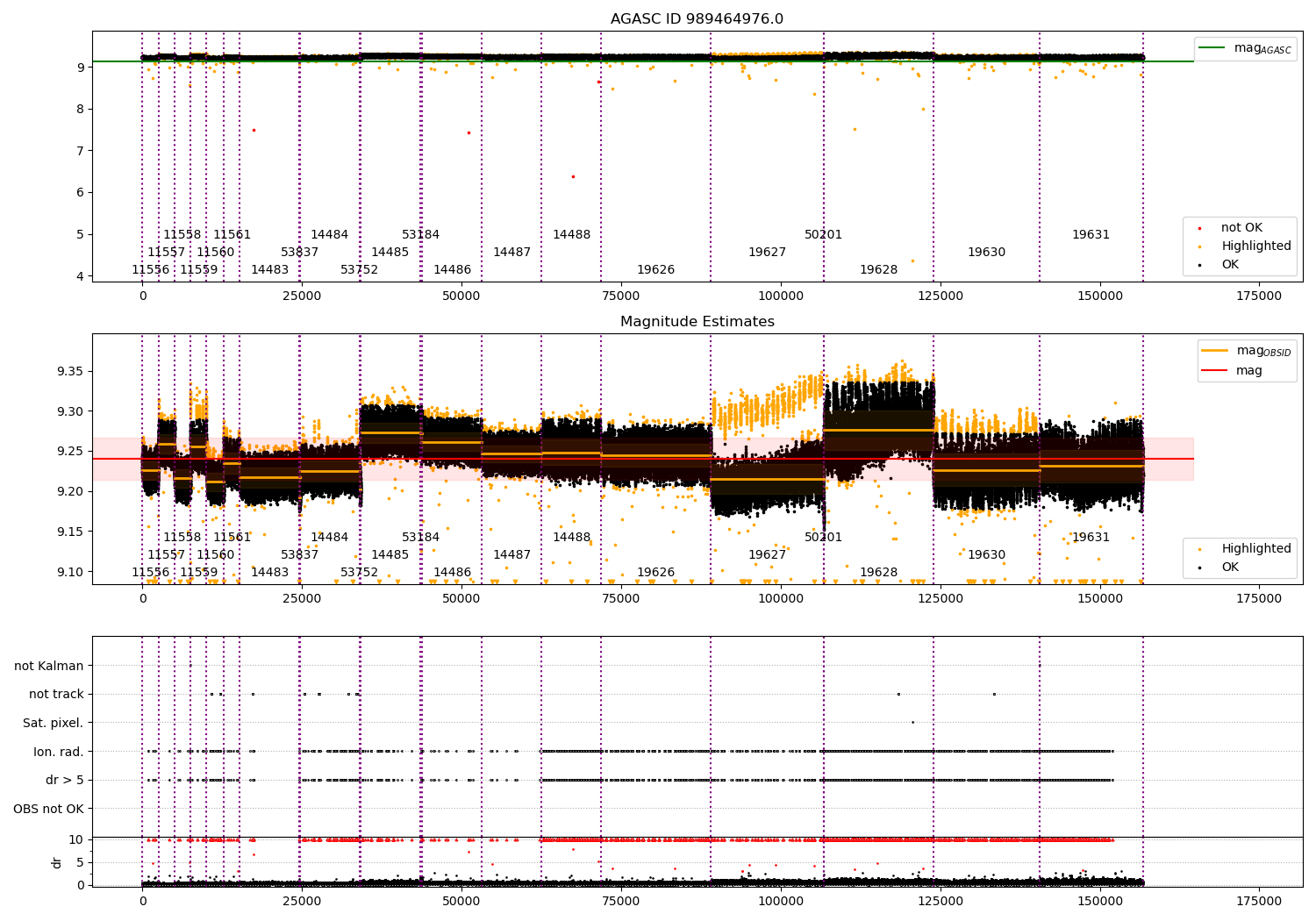Click the 'Magnitude Estimates' panel title
The height and width of the screenshot is (921, 1316).
point(697,322)
